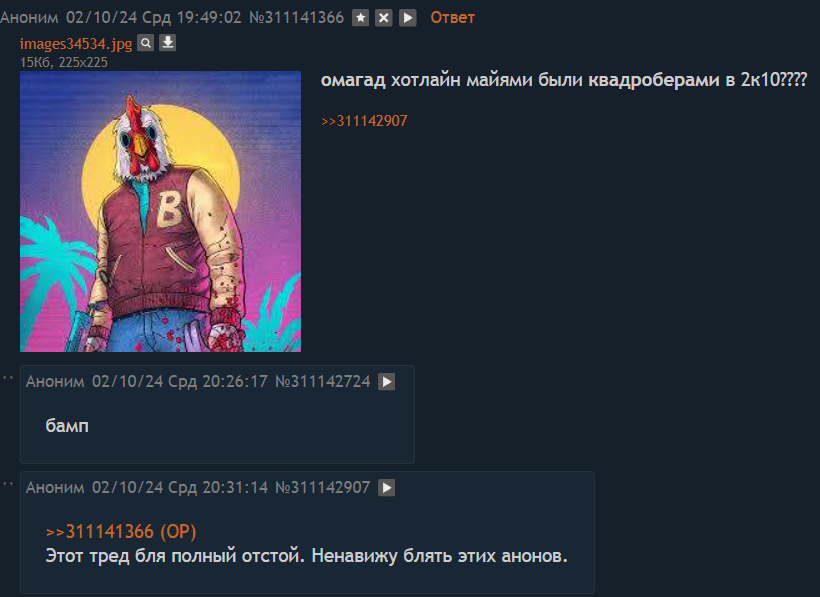820x597 pixels.
Task: Open images34534.jpg file link
Action: 76,43
